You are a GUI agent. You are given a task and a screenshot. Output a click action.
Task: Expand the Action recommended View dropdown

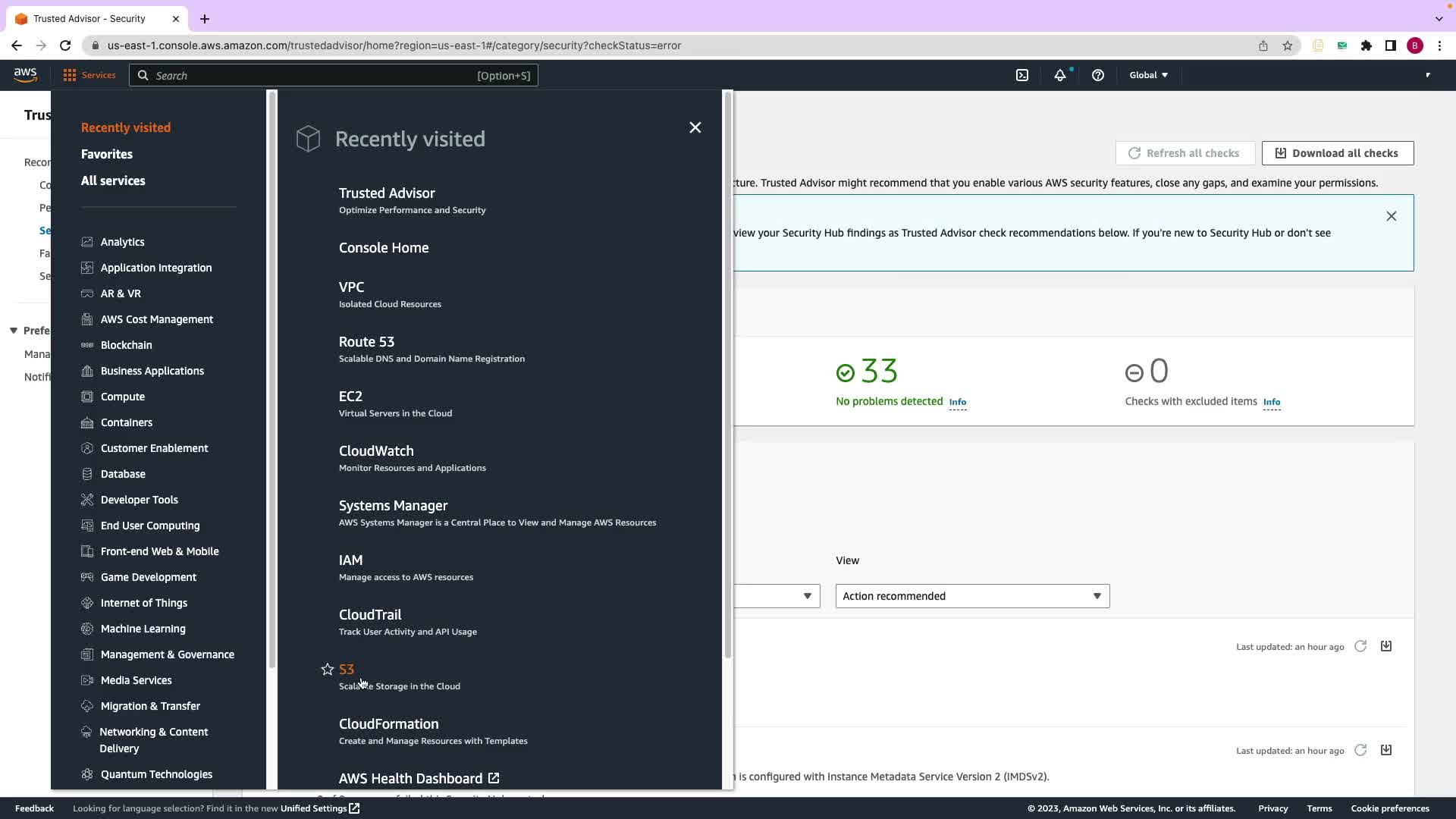(x=971, y=596)
